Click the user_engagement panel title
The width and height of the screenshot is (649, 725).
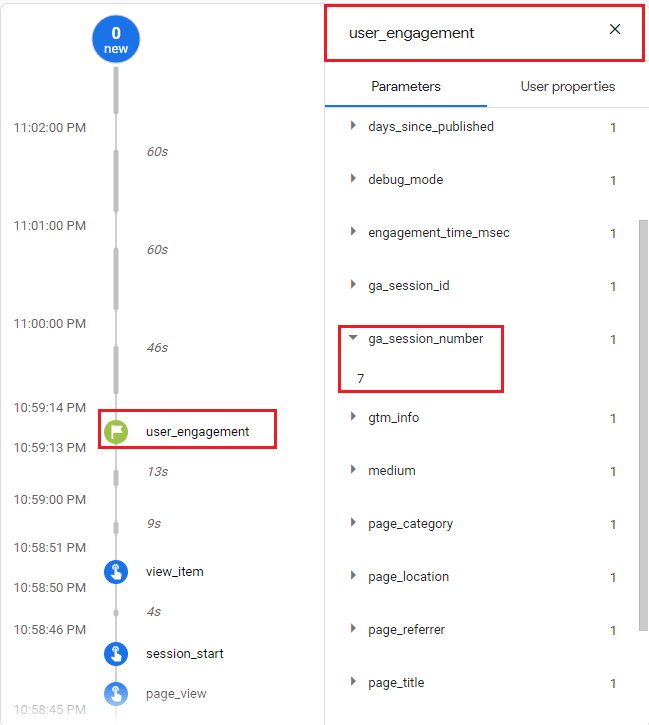tap(411, 33)
